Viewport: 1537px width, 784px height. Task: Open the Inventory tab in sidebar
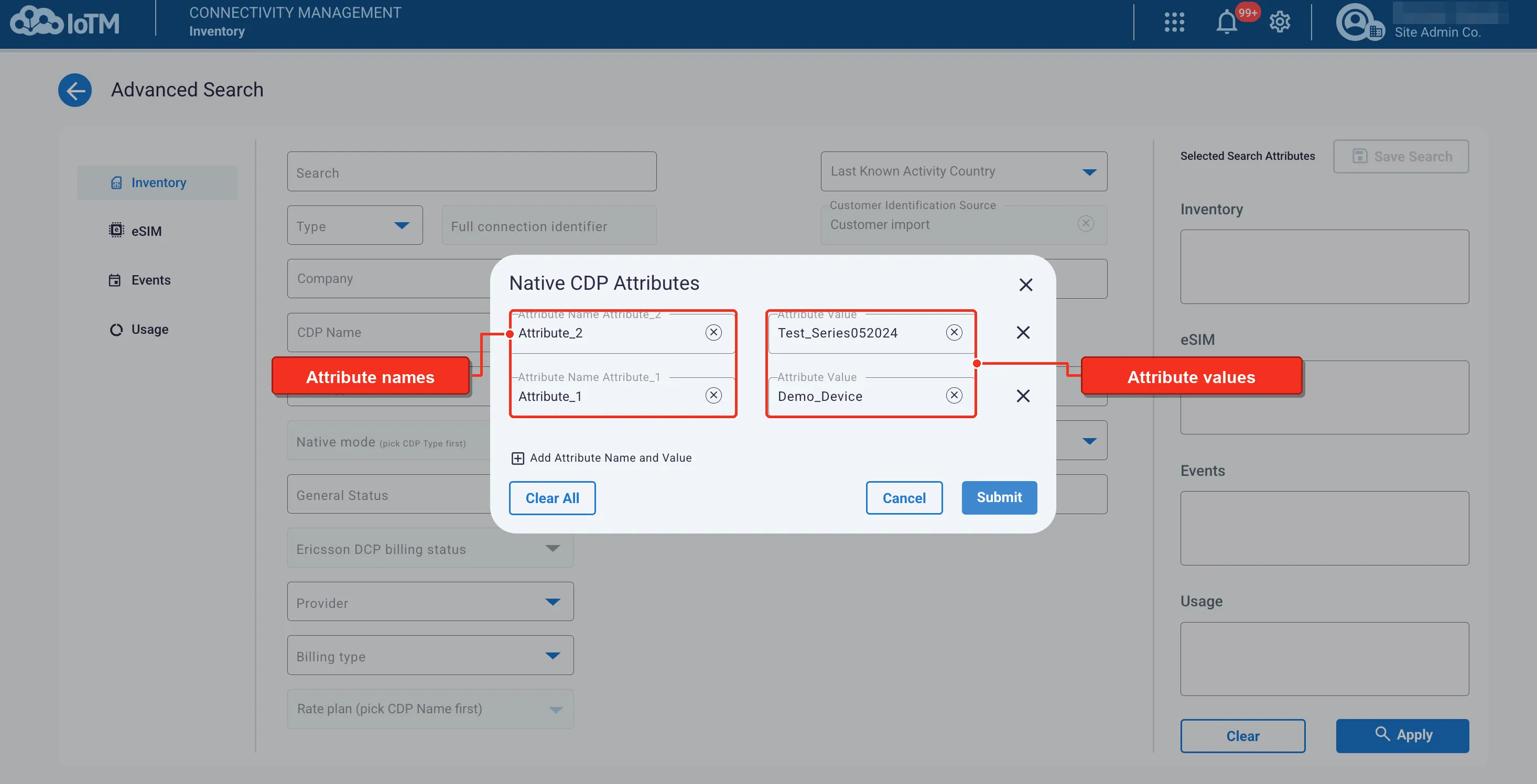tap(157, 182)
